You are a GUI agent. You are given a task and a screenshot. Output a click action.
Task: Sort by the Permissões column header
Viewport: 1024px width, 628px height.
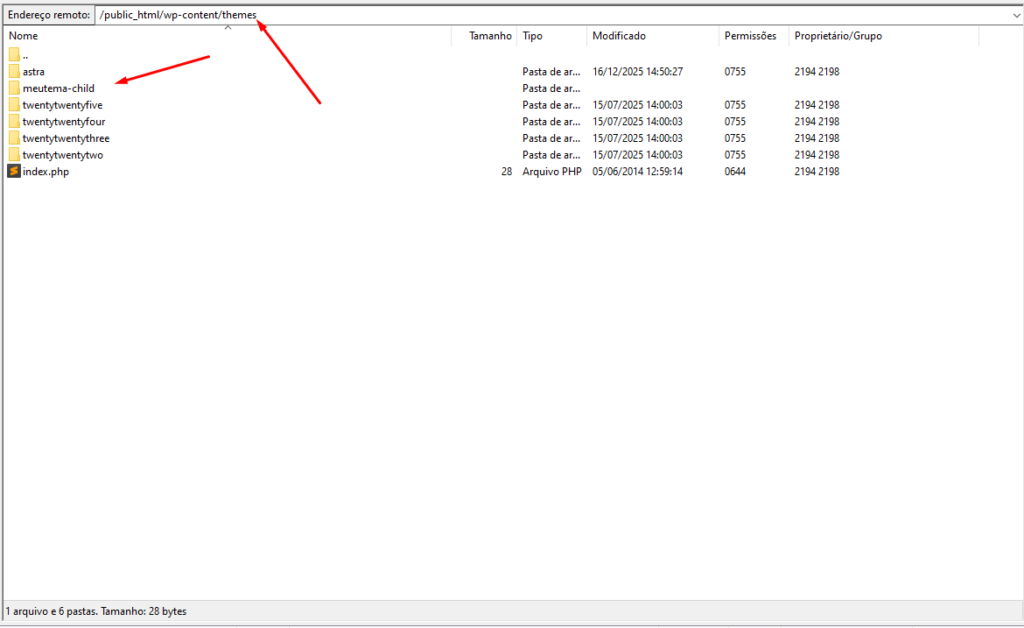pos(750,36)
